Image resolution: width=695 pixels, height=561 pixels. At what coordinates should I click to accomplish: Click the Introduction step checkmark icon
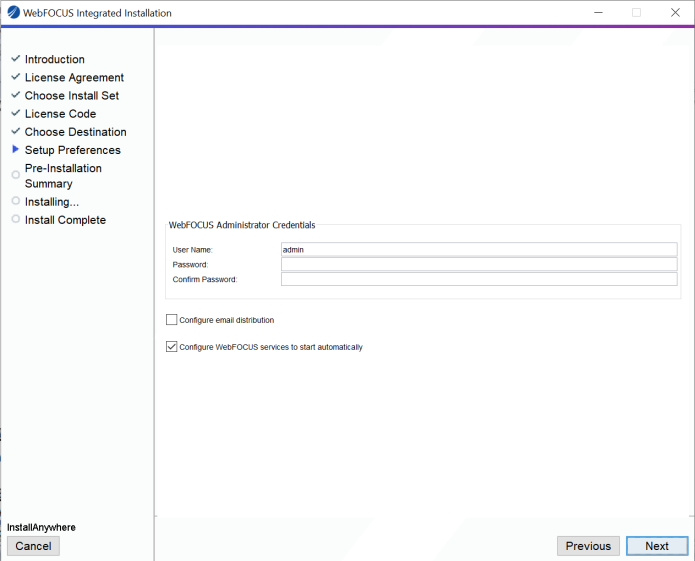click(16, 58)
